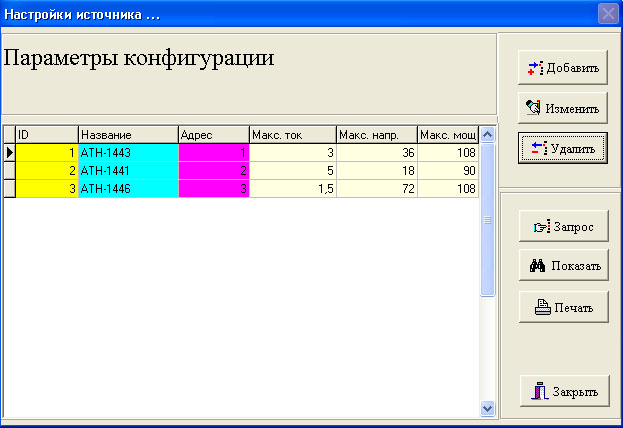Click max power value 90
Screen dimensions: 623x428
[x=448, y=170]
